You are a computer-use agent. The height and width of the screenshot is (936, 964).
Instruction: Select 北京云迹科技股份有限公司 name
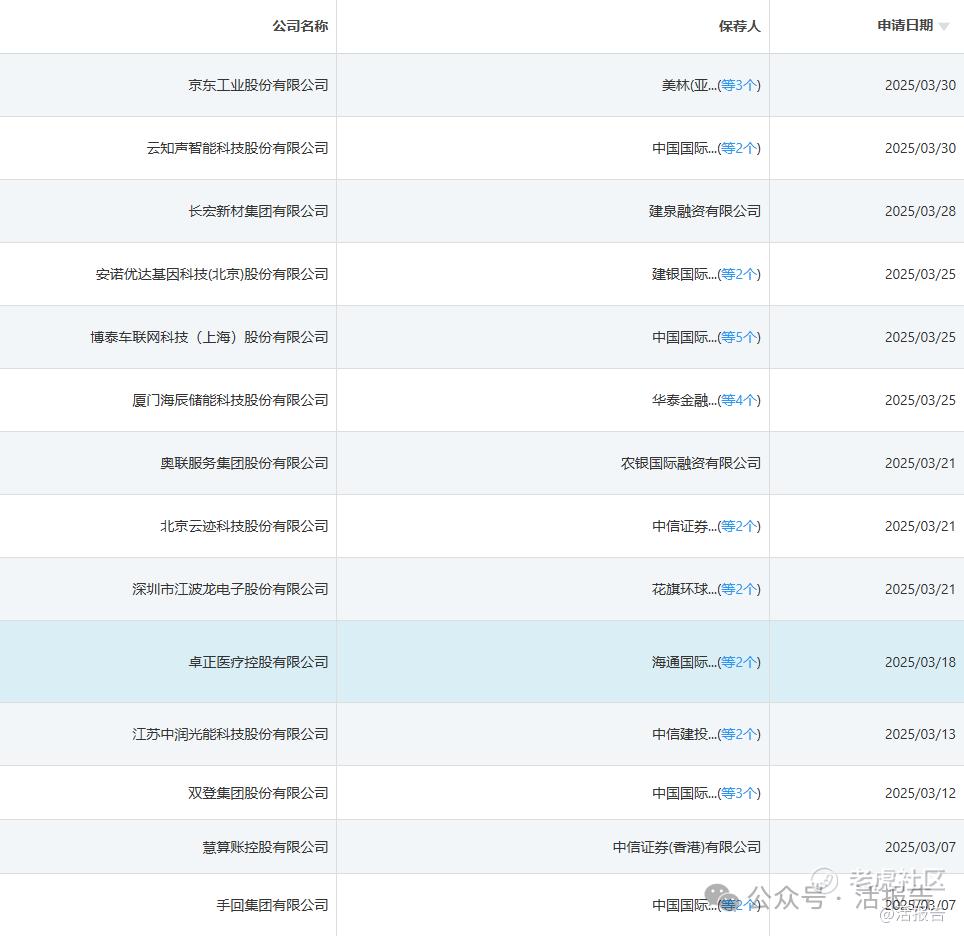pos(244,526)
